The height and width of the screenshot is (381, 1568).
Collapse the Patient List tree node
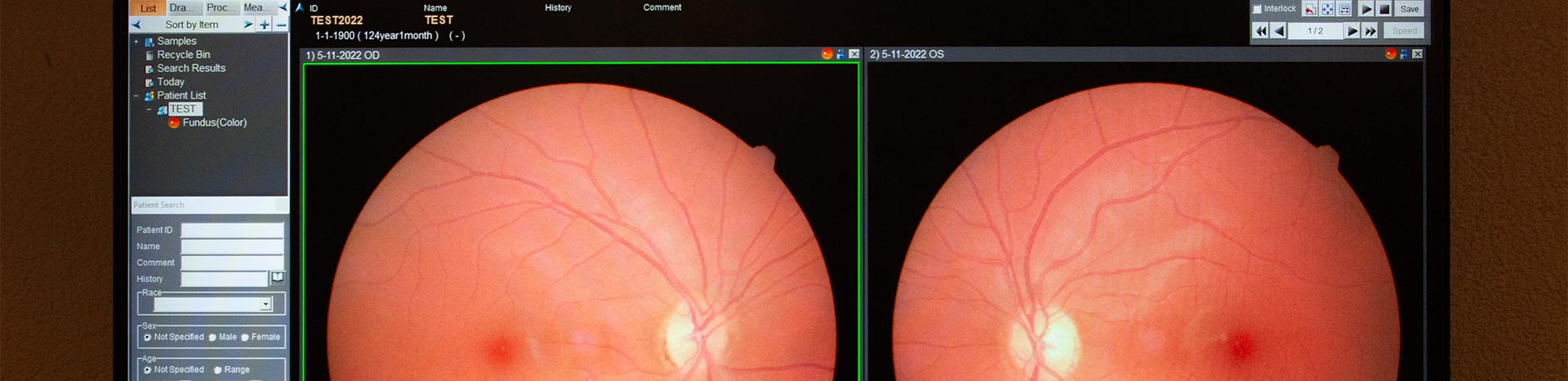pyautogui.click(x=136, y=95)
